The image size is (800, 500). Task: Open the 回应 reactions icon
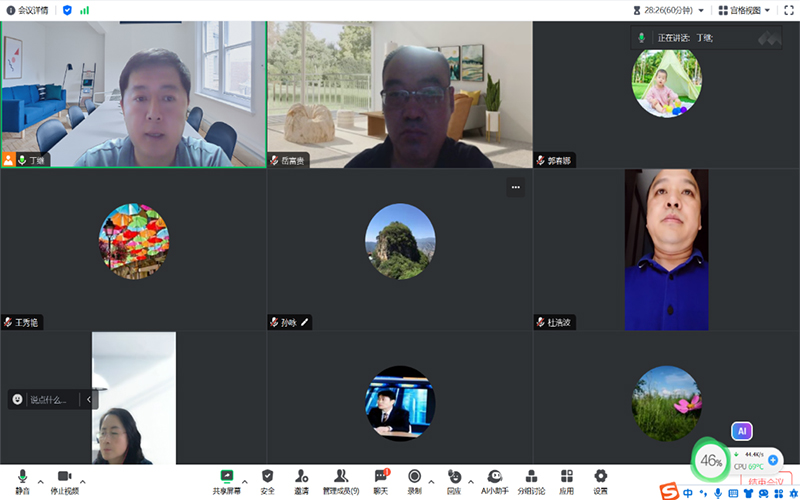click(454, 480)
